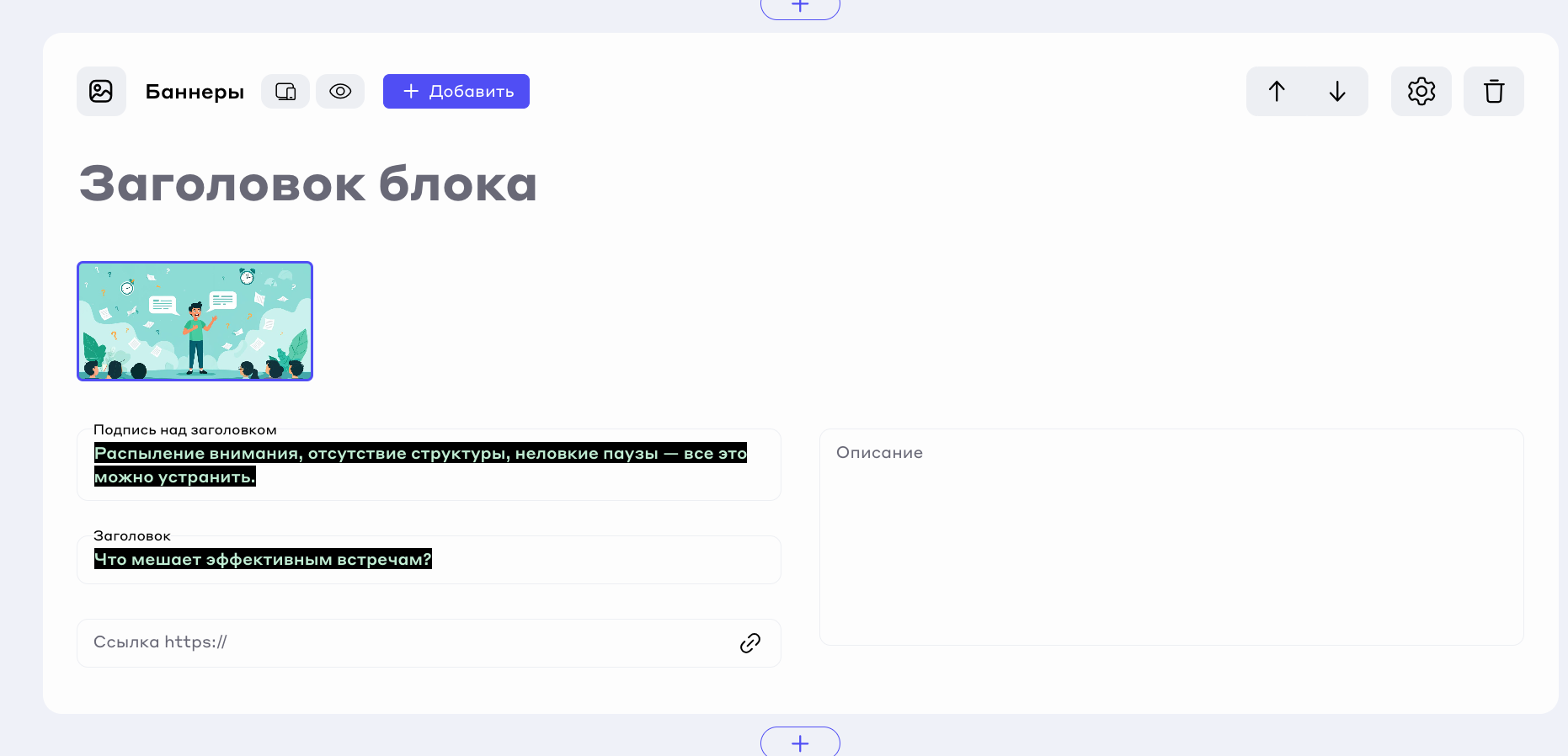Image resolution: width=1568 pixels, height=756 pixels.
Task: Move the block up with the arrow
Action: tap(1277, 91)
